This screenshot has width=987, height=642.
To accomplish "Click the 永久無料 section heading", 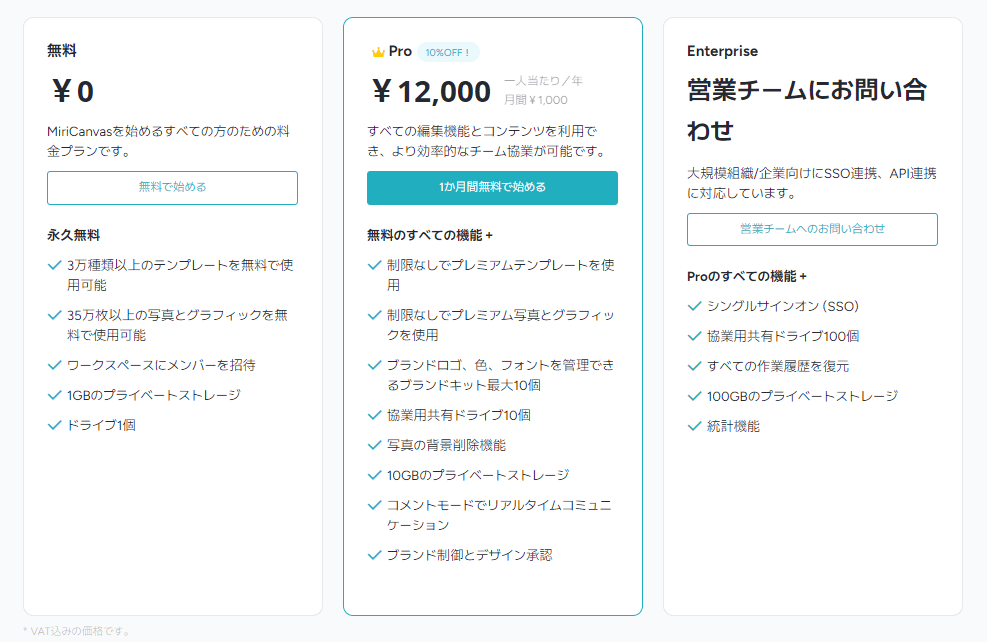I will coord(74,235).
